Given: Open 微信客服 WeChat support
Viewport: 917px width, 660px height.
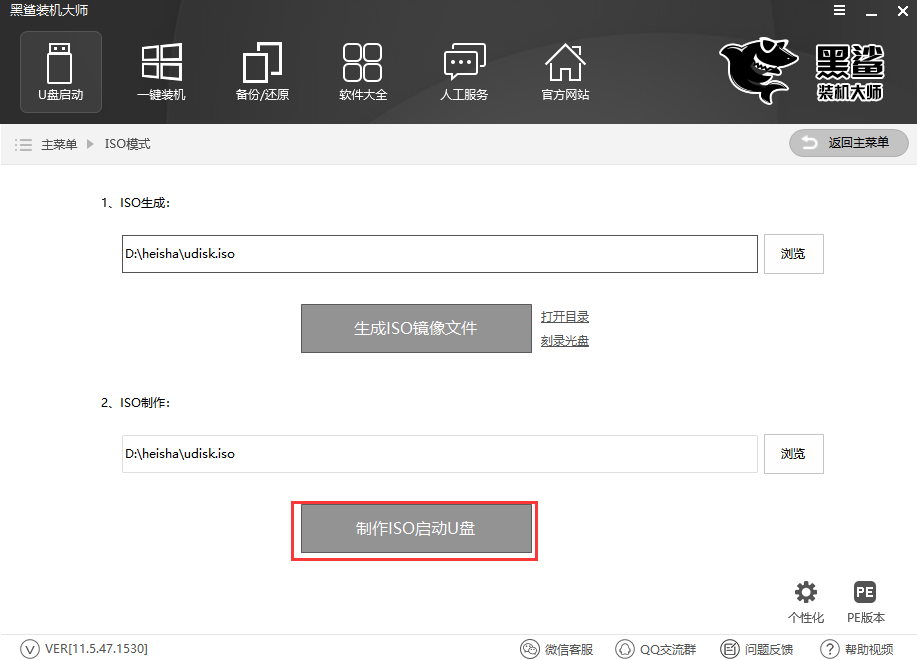Looking at the screenshot, I should point(556,648).
